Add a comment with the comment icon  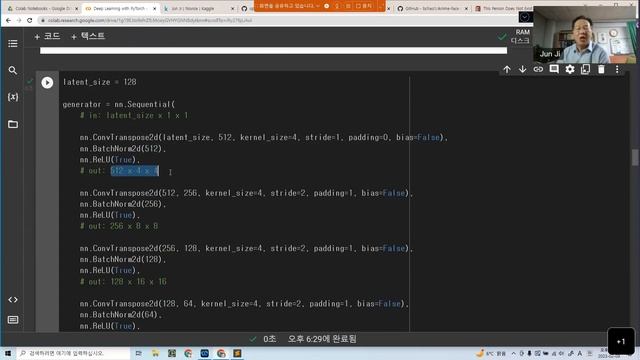tap(554, 69)
